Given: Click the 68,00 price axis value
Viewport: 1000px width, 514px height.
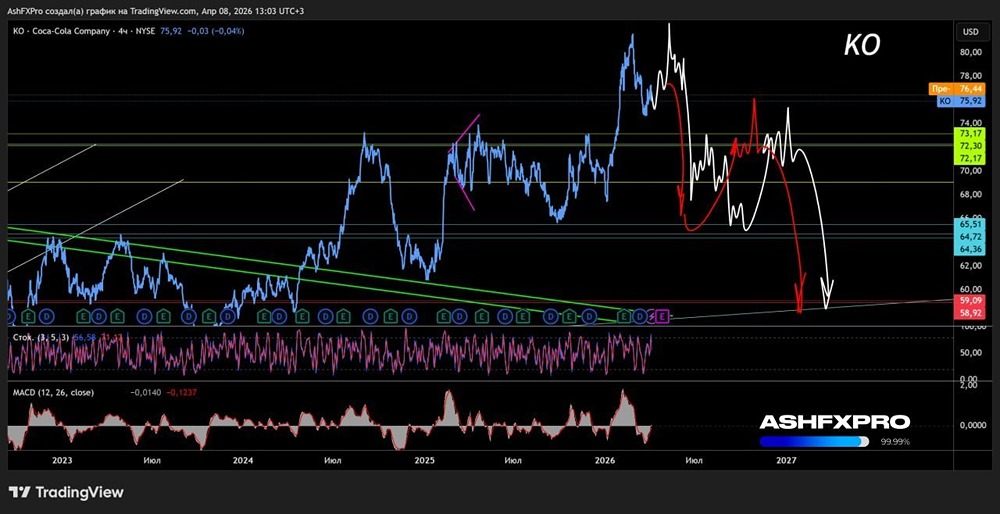Looking at the screenshot, I should (970, 194).
